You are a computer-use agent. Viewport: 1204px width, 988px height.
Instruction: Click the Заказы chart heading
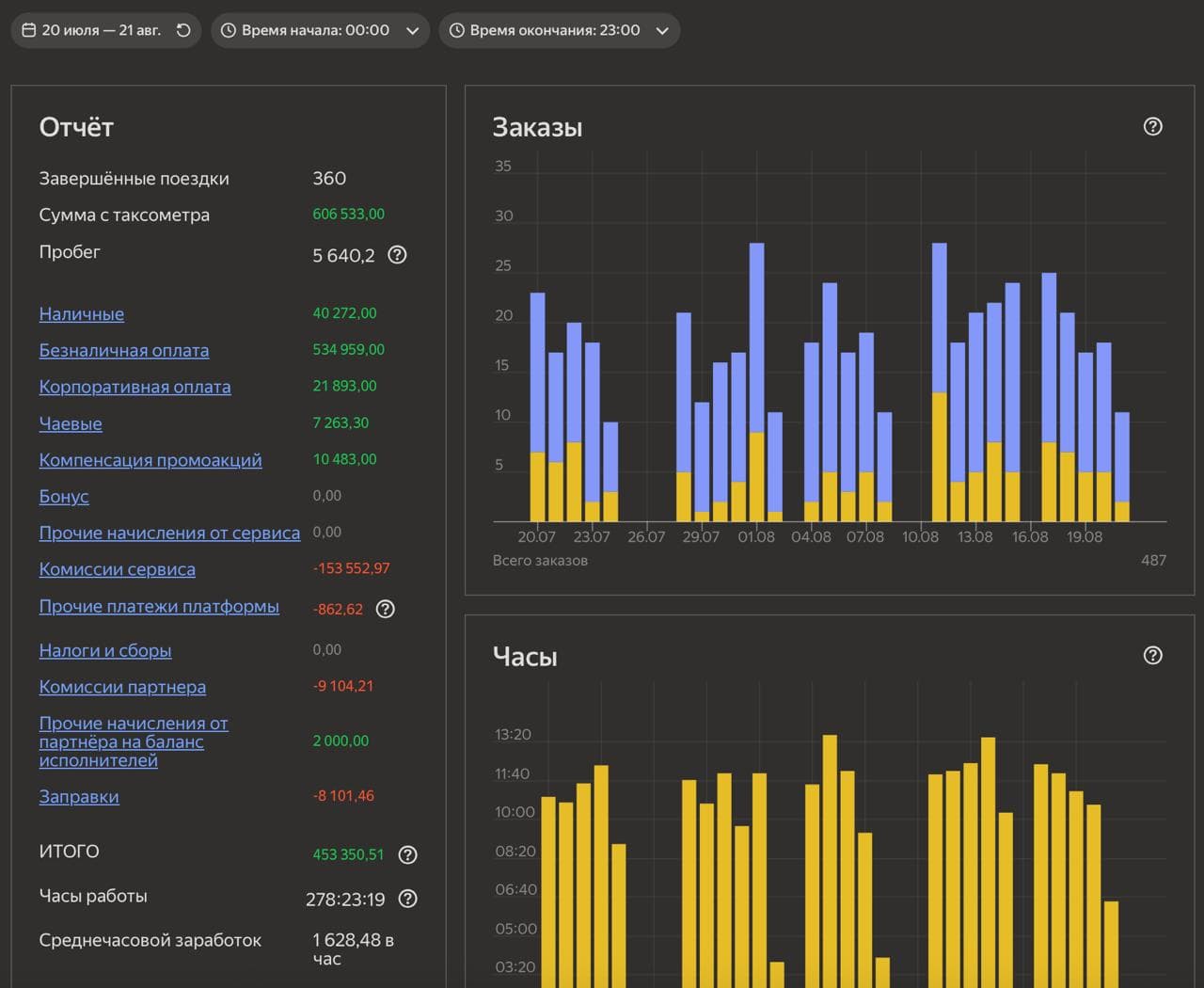tap(537, 127)
